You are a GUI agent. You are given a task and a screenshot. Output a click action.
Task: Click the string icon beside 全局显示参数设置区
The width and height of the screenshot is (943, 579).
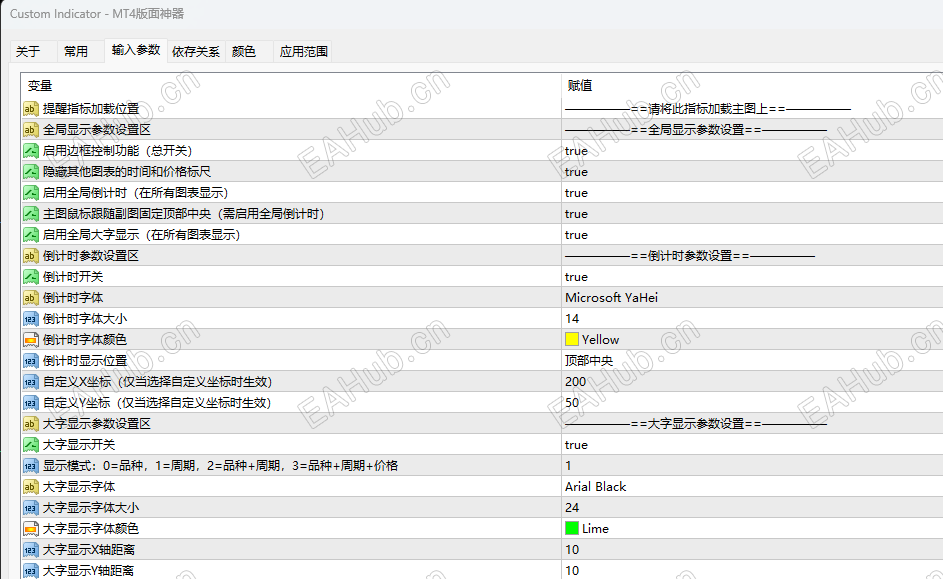(x=31, y=130)
